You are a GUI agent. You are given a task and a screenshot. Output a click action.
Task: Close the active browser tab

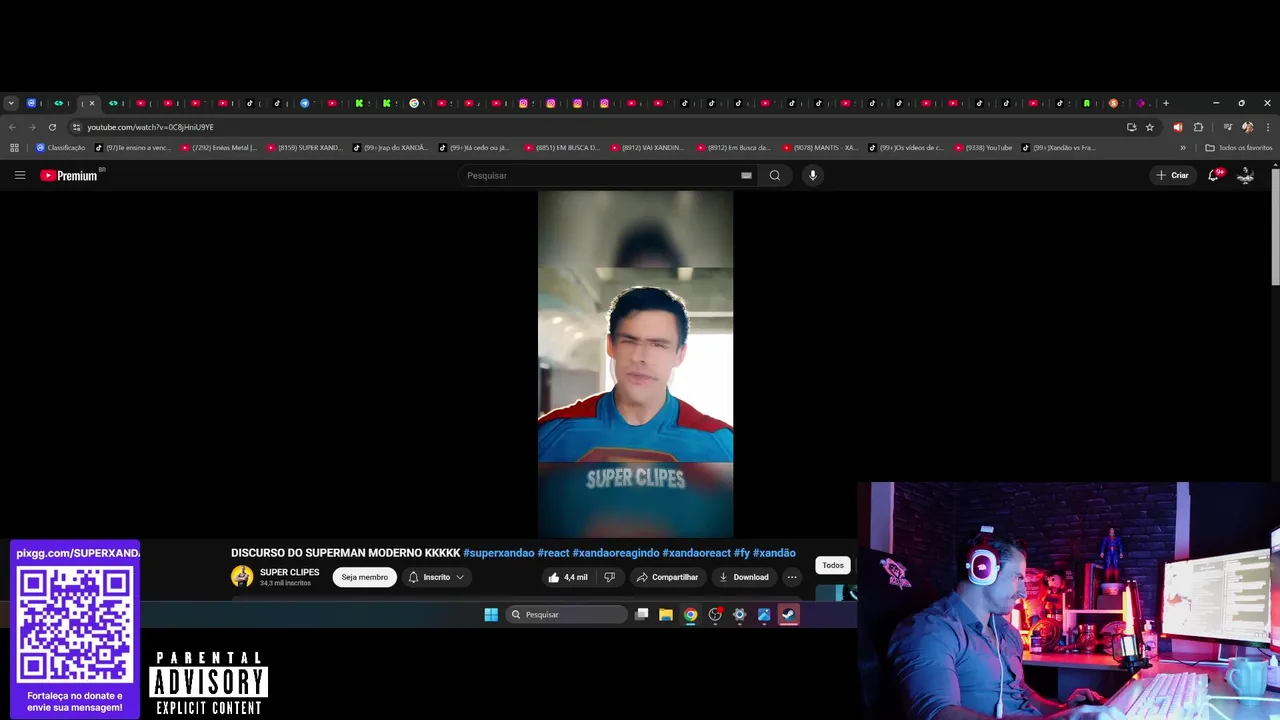[x=92, y=103]
